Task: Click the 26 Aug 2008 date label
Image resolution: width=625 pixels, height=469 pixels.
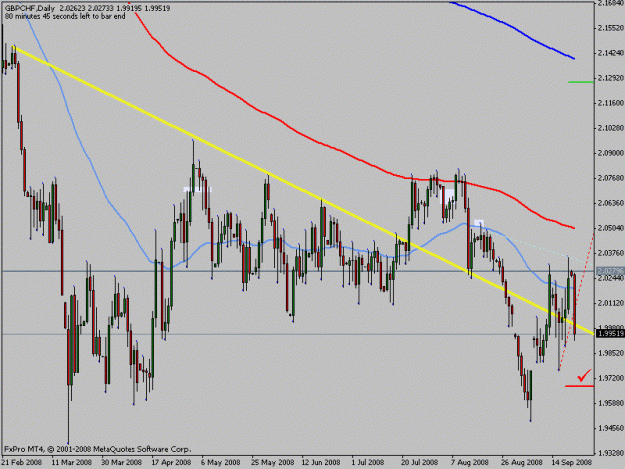Action: coord(522,463)
